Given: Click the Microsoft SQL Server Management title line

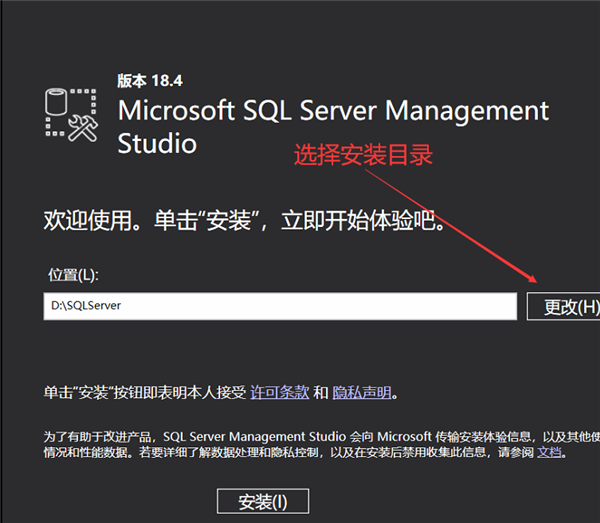Looking at the screenshot, I should 333,110.
